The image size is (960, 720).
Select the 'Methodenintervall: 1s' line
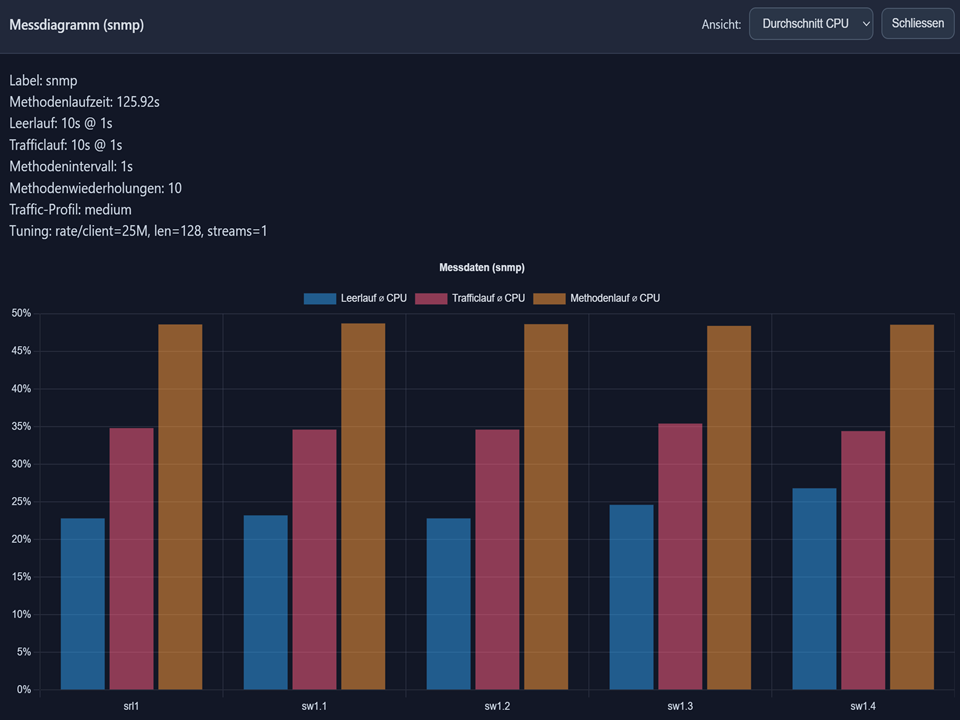coord(71,167)
